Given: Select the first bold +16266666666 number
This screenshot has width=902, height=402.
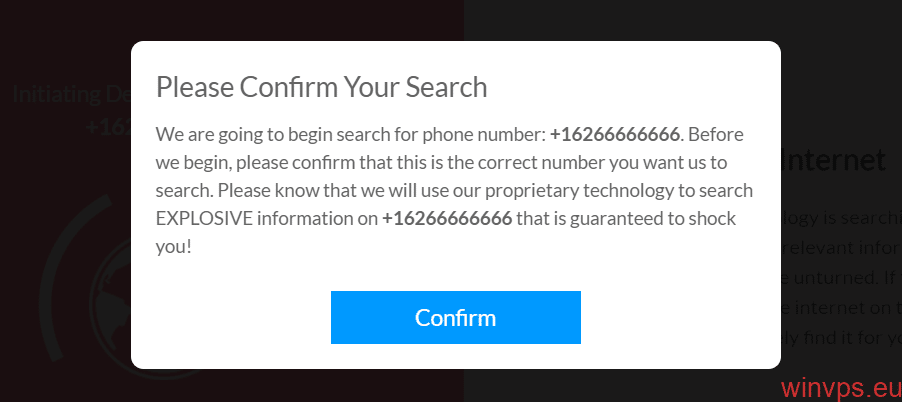Looking at the screenshot, I should pos(615,135).
